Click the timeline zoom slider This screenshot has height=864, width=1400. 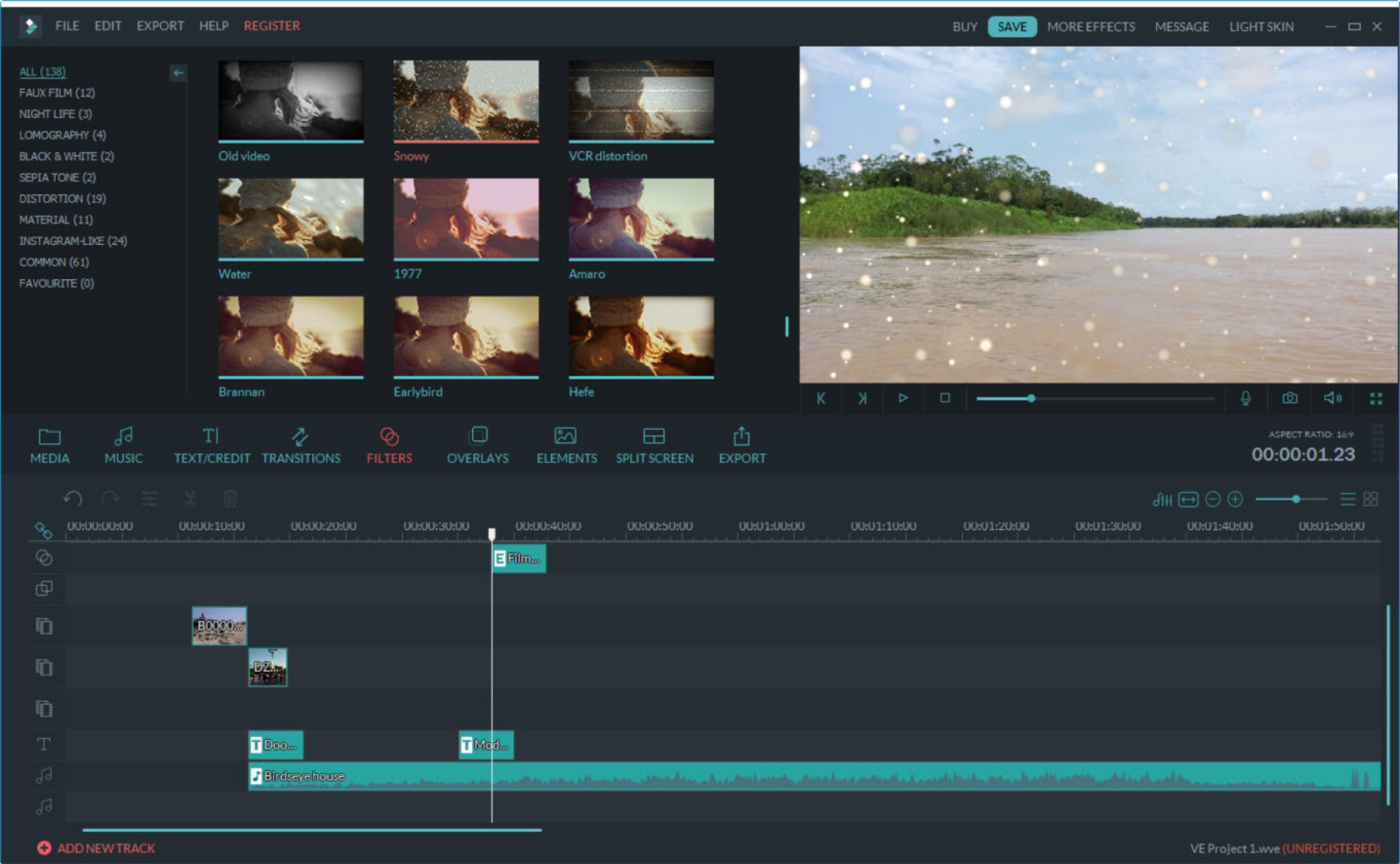1291,499
